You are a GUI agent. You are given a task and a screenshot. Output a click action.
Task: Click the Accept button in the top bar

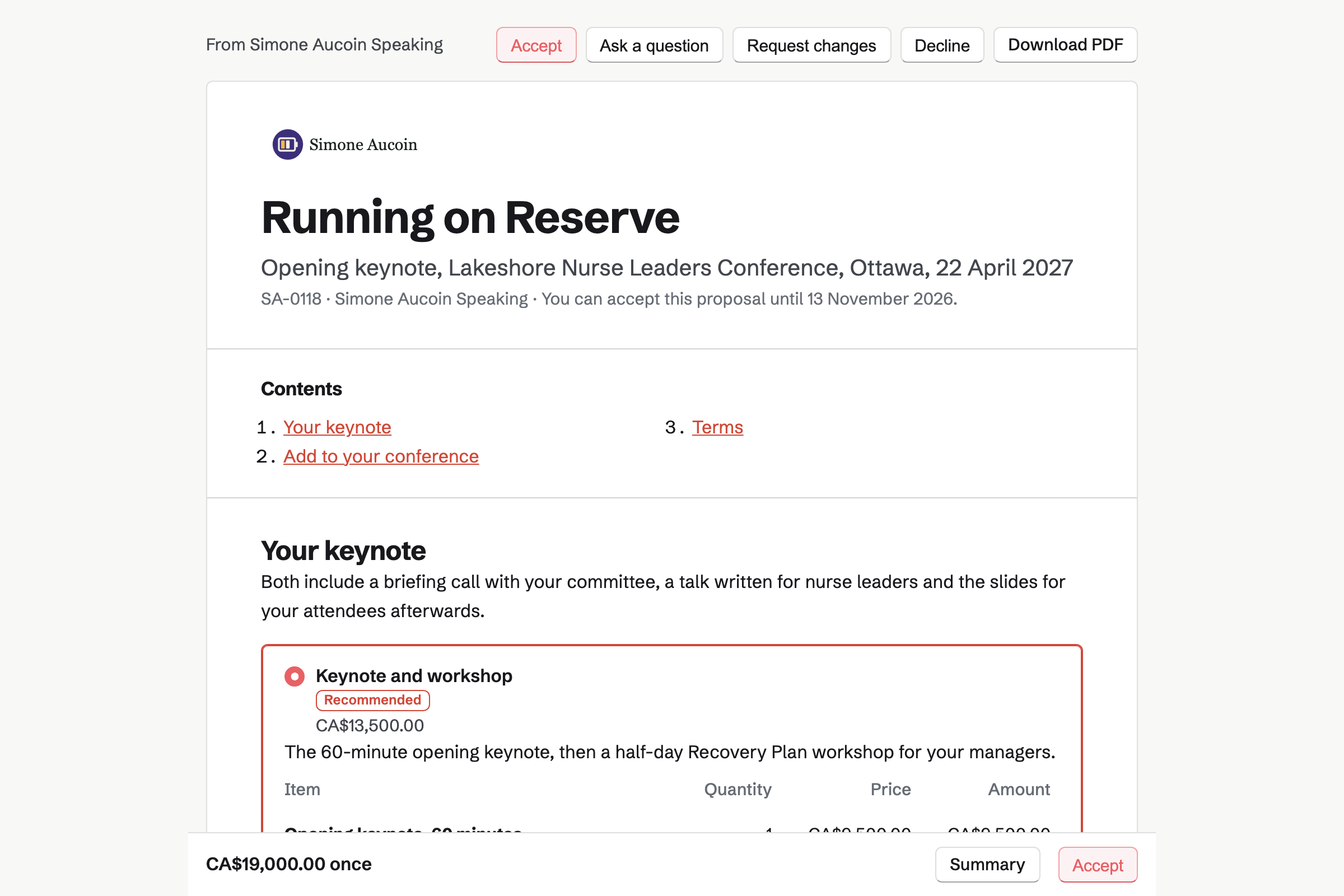(x=536, y=45)
